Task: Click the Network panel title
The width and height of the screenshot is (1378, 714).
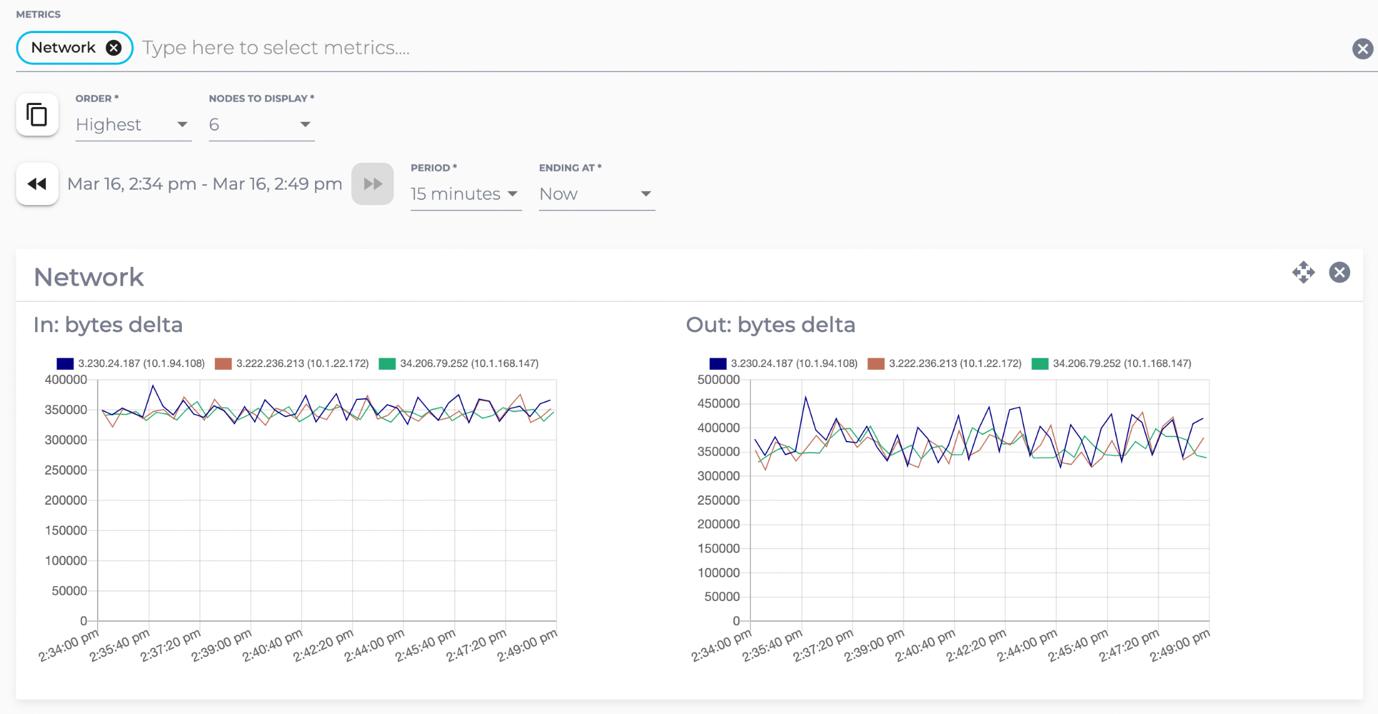Action: (89, 277)
